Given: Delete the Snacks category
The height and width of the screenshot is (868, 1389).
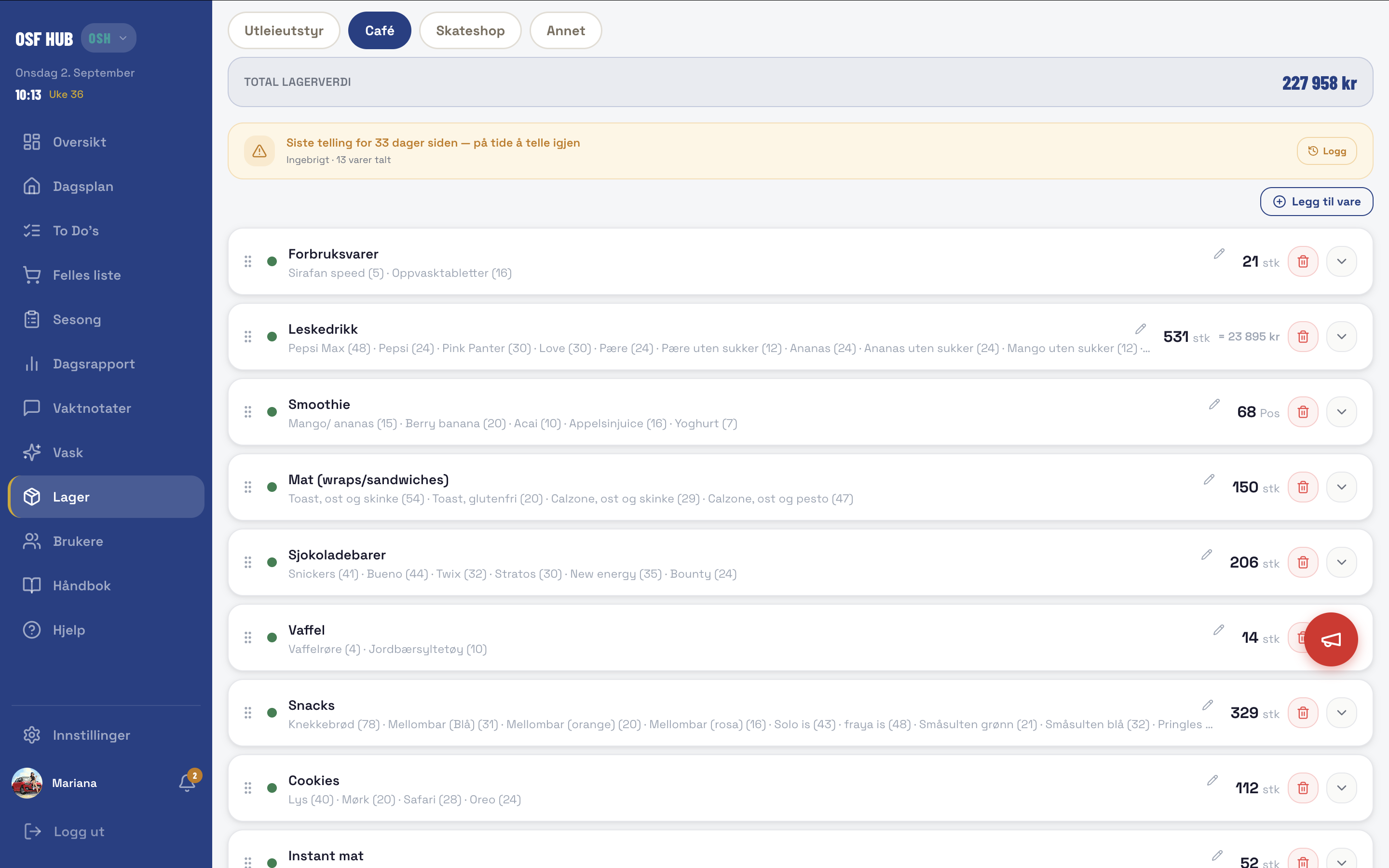Looking at the screenshot, I should pos(1303,712).
